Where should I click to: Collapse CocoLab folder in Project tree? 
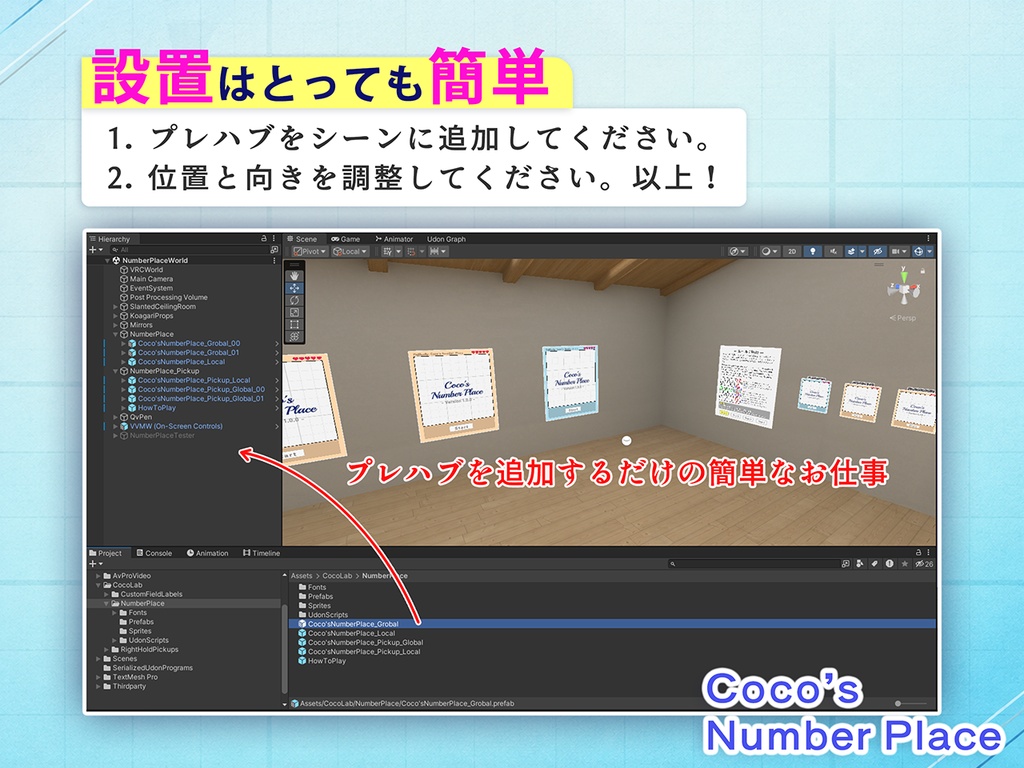point(99,585)
